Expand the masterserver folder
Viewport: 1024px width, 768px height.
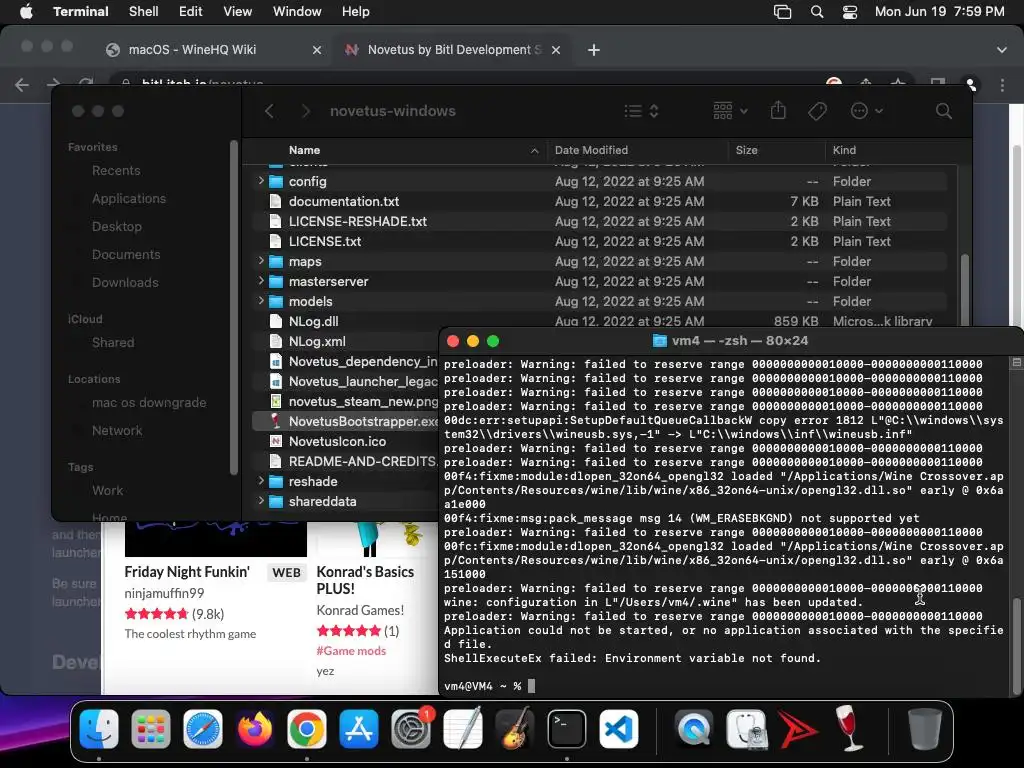click(261, 281)
